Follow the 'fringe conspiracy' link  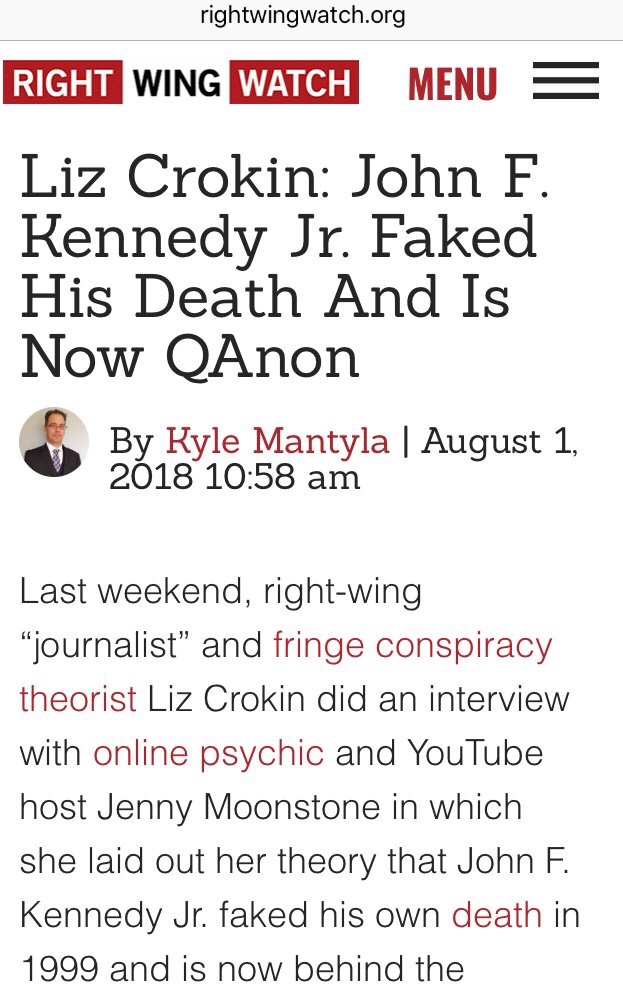click(x=412, y=645)
